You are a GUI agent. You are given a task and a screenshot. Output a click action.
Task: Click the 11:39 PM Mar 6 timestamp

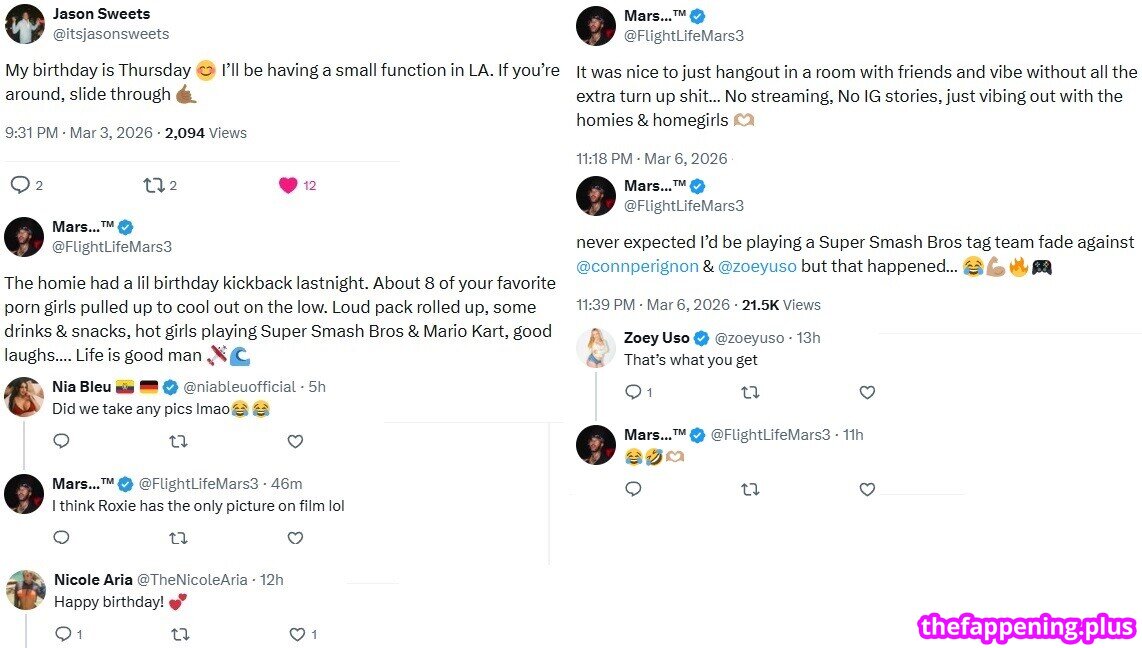click(x=651, y=305)
